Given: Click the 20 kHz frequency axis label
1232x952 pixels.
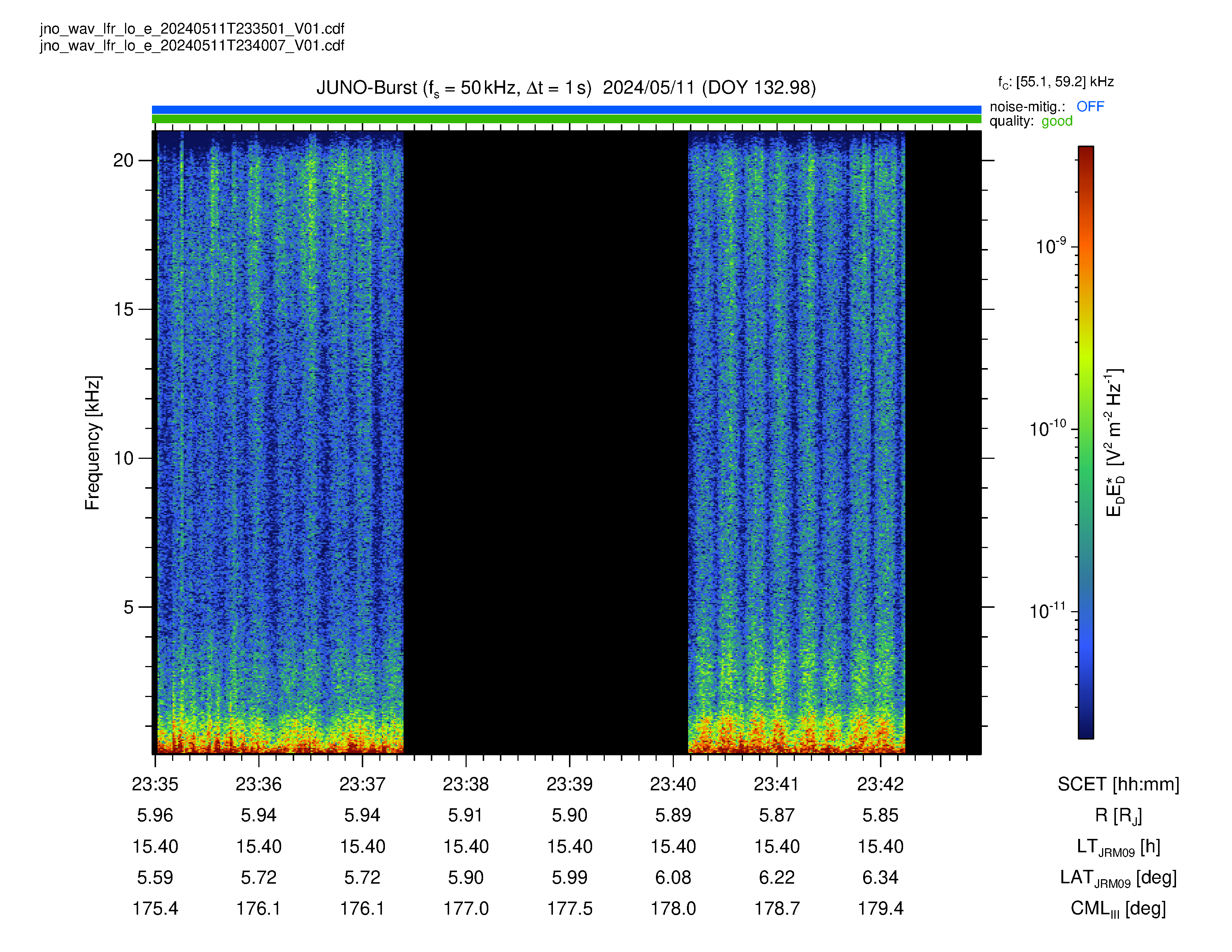Looking at the screenshot, I should click(123, 161).
